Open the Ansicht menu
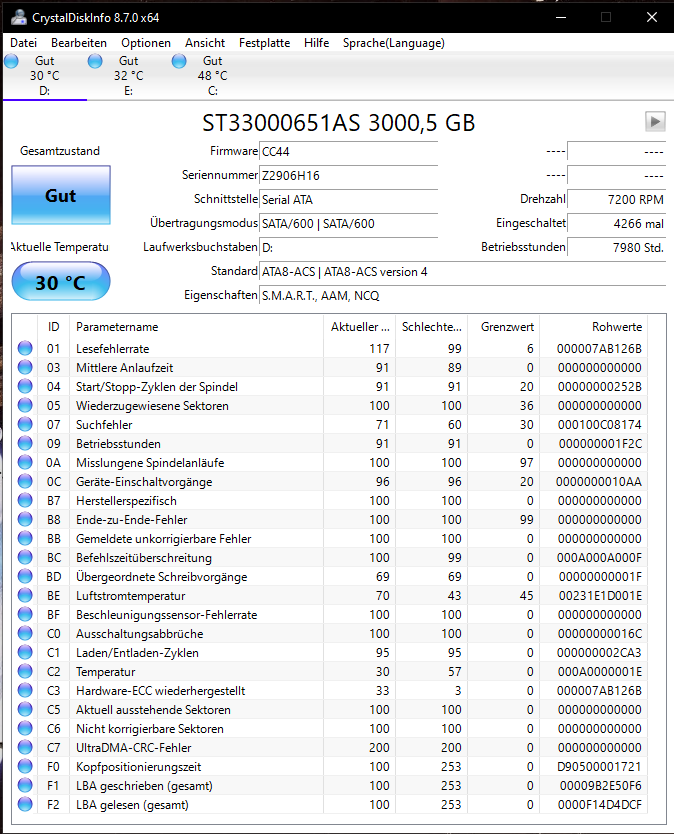This screenshot has height=834, width=674. [x=205, y=43]
